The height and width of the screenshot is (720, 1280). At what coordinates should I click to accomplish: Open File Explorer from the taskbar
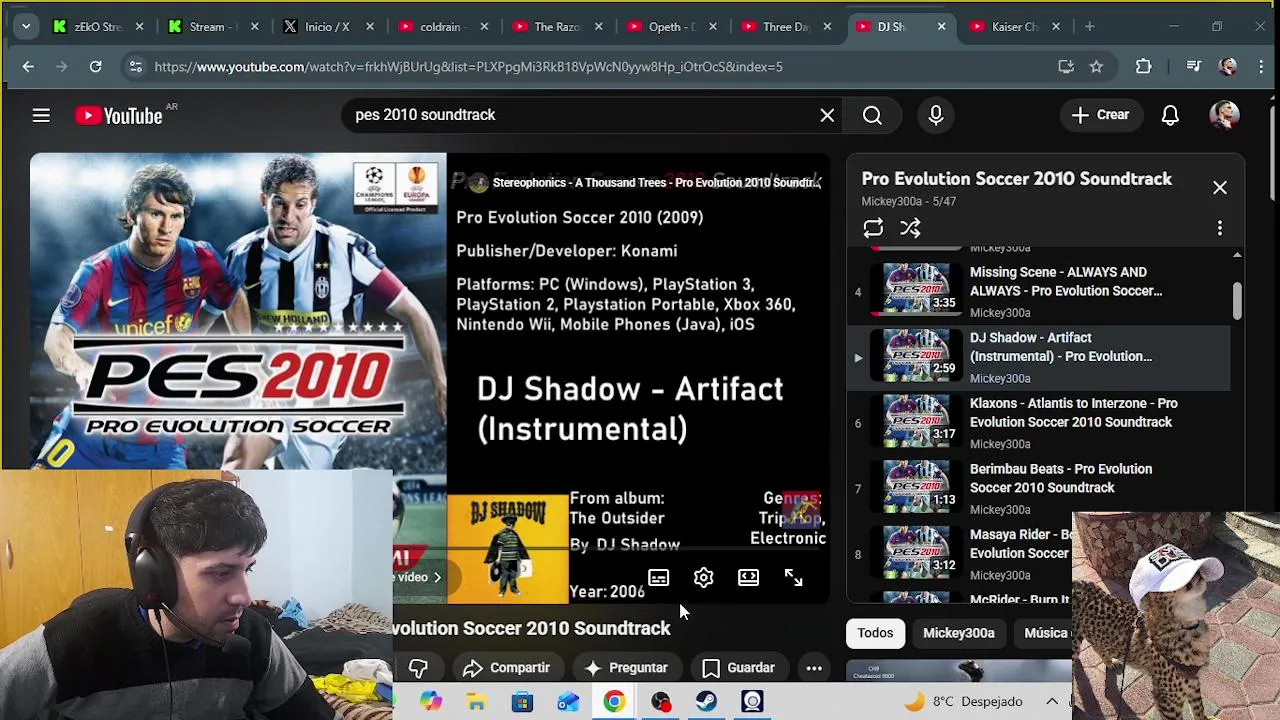[476, 702]
